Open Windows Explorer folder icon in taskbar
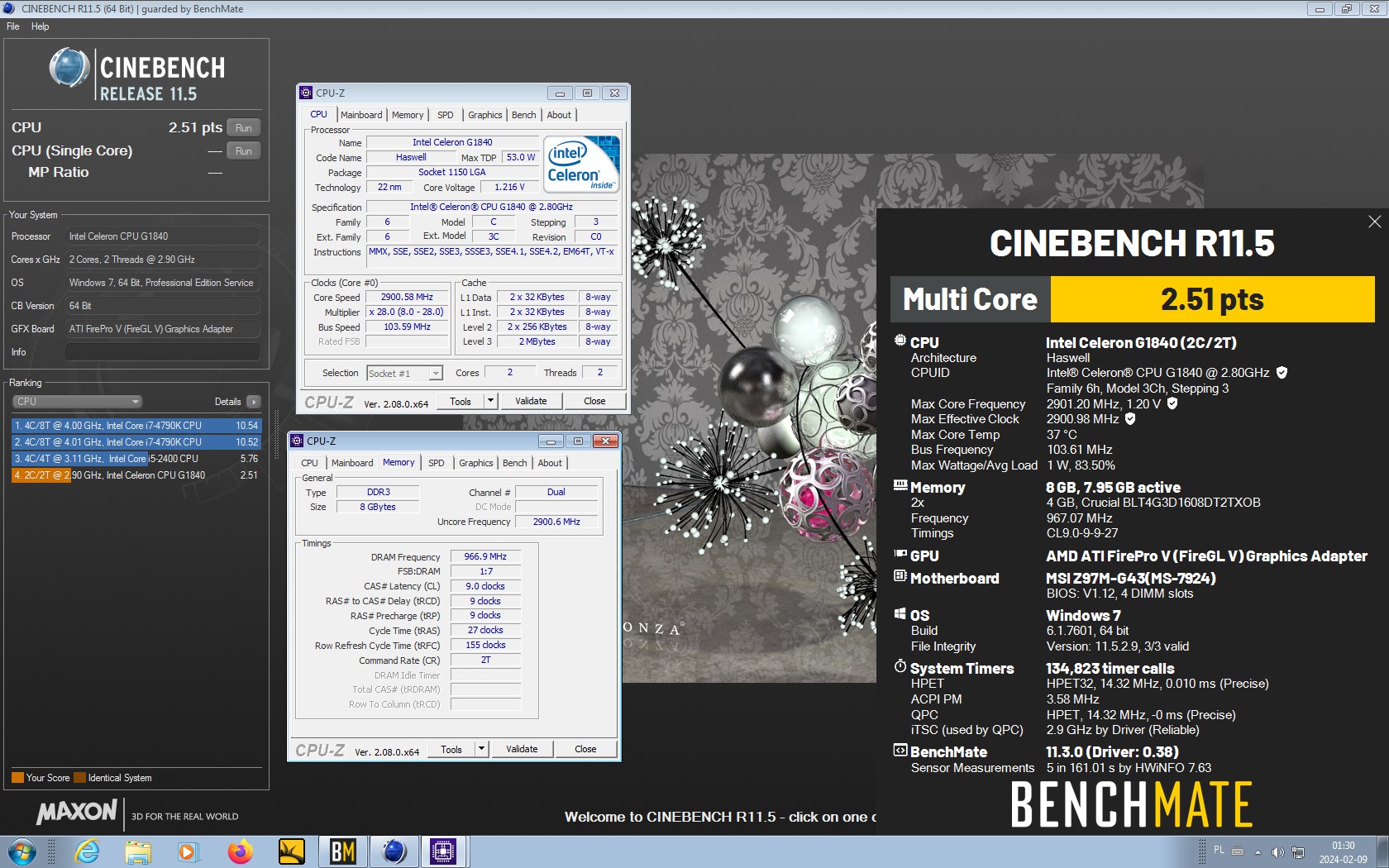 point(138,851)
